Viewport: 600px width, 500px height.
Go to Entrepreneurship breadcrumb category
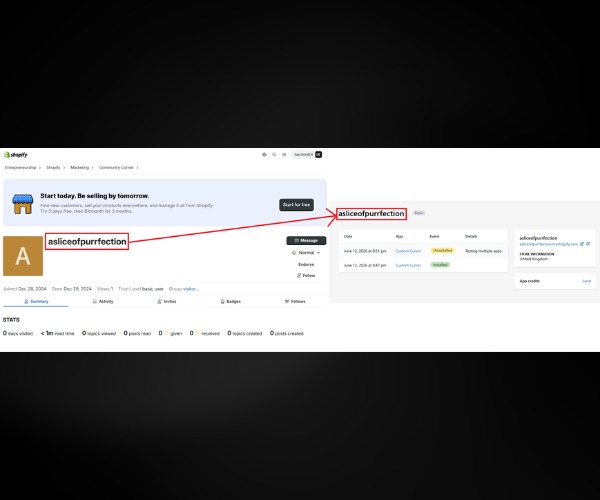click(x=20, y=168)
